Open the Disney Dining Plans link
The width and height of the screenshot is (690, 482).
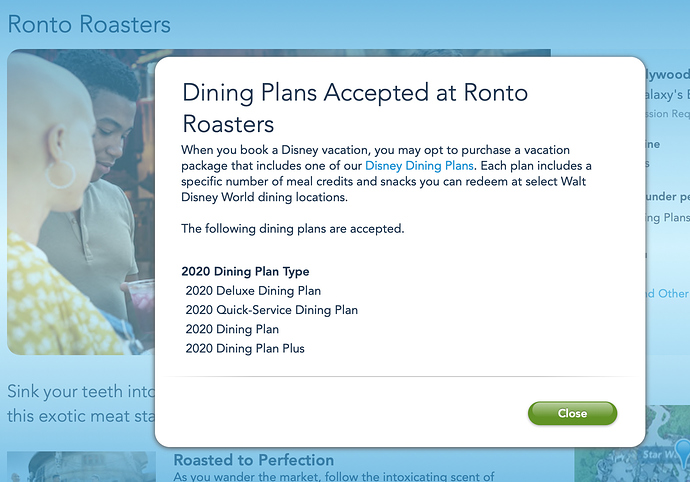pos(419,166)
